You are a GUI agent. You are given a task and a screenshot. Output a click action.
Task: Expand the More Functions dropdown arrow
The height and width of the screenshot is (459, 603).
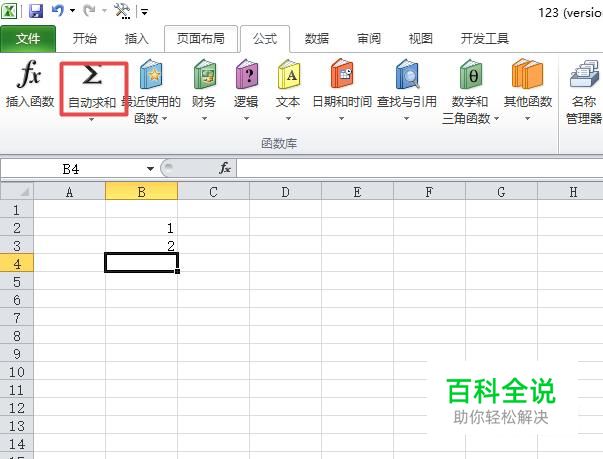tap(528, 118)
